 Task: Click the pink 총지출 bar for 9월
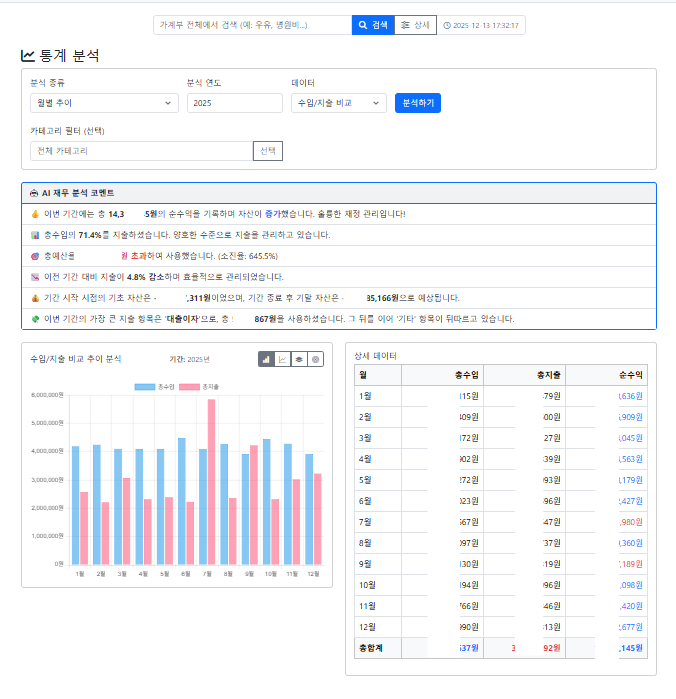(254, 505)
